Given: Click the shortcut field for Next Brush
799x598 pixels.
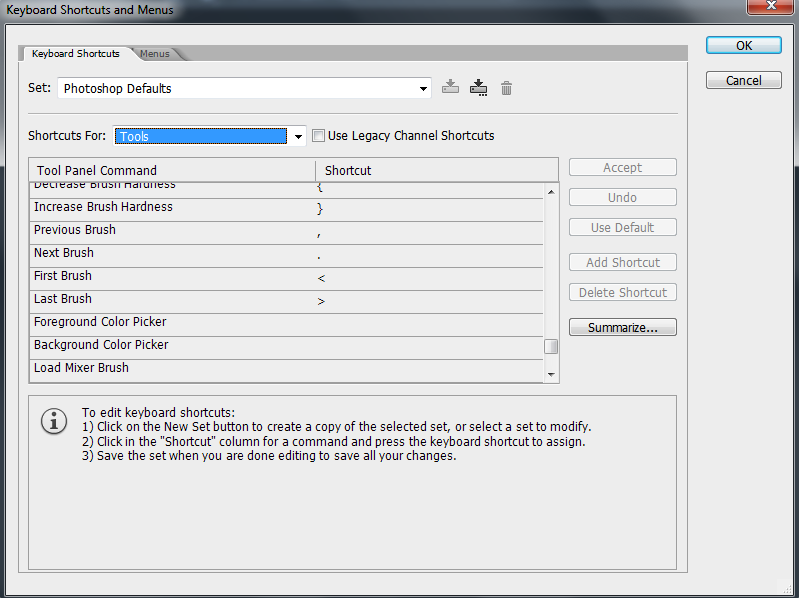Looking at the screenshot, I should 430,253.
